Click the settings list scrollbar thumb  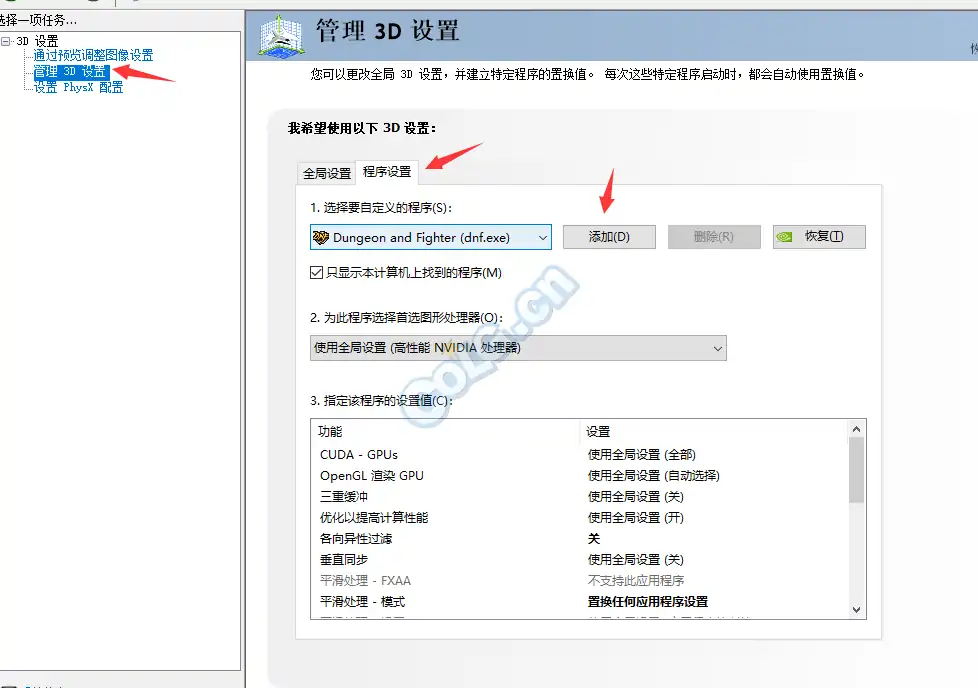[856, 470]
